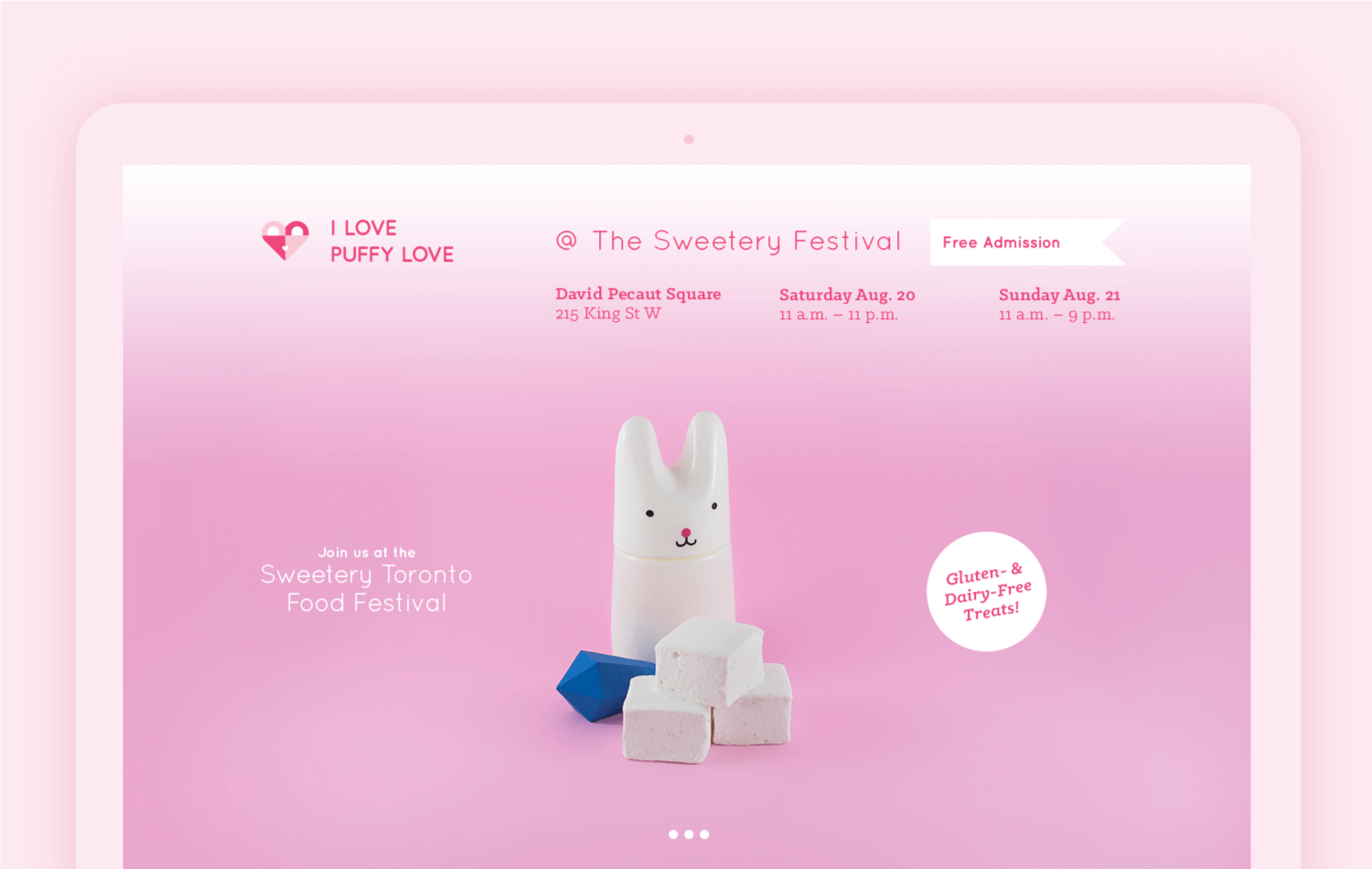Image resolution: width=1372 pixels, height=869 pixels.
Task: Select the Sunday Aug. 21 date
Action: click(1059, 295)
